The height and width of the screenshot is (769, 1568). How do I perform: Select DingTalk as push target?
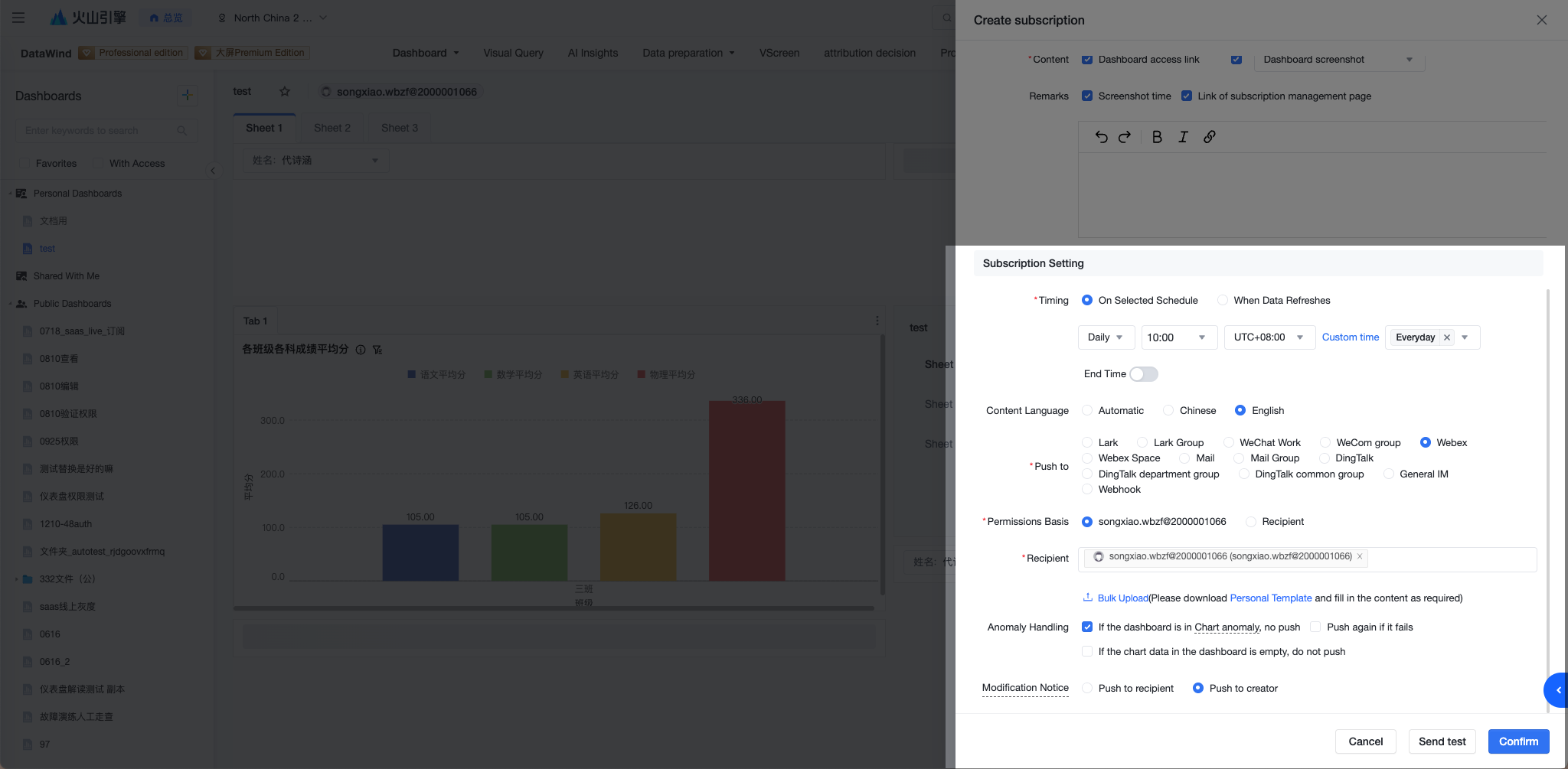coord(1325,458)
